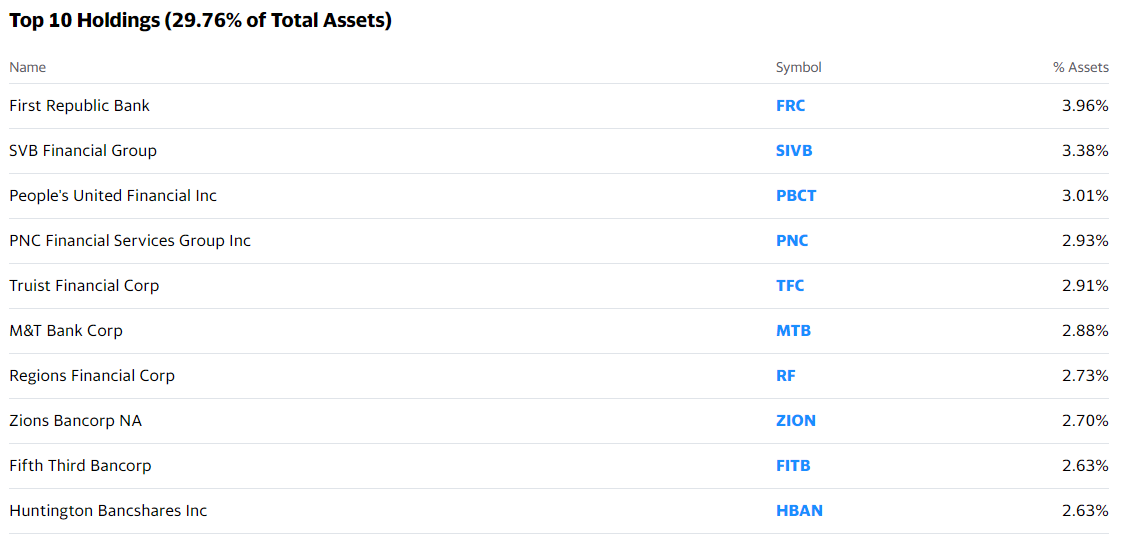Open the HBAN ticker link
This screenshot has height=541, width=1123.
coord(799,511)
